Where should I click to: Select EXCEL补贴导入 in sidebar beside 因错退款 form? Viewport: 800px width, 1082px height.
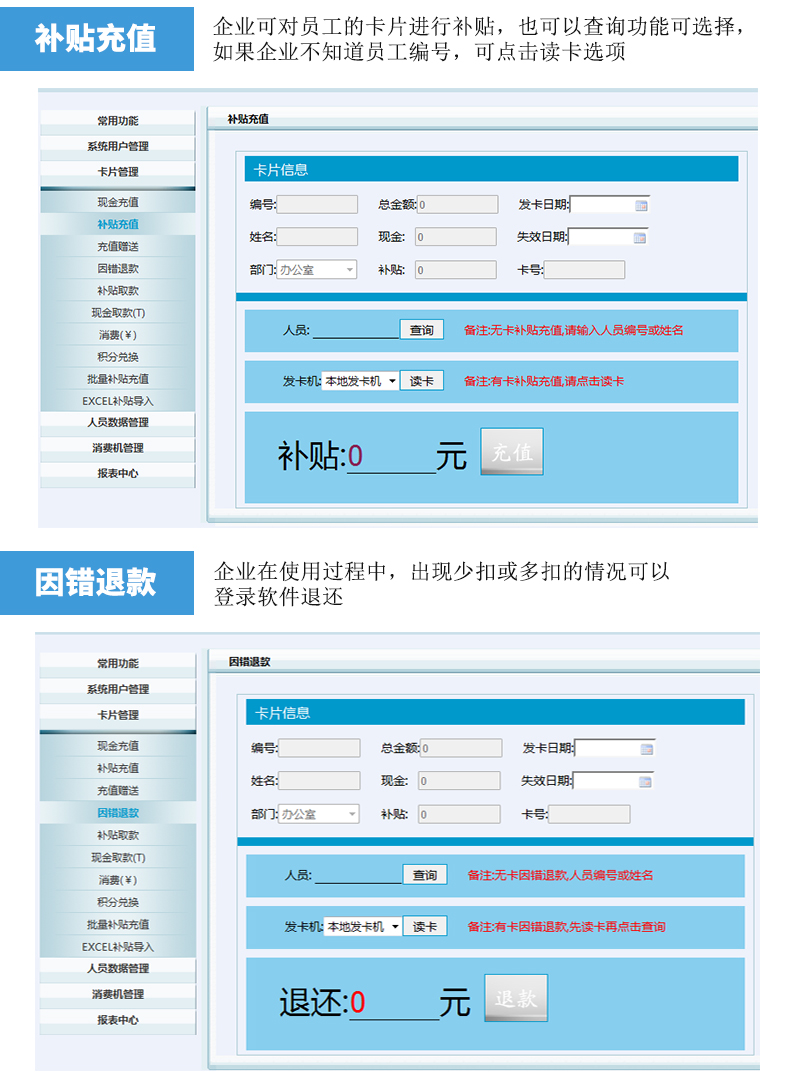[117, 946]
